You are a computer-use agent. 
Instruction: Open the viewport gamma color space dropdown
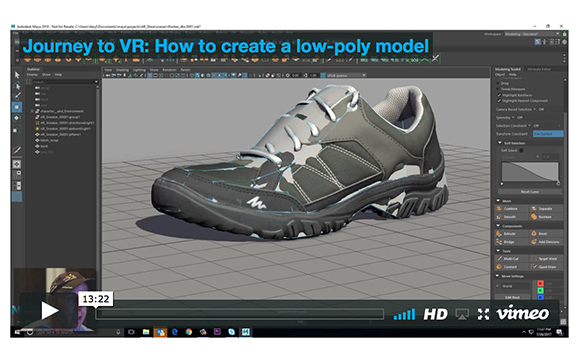coord(346,75)
